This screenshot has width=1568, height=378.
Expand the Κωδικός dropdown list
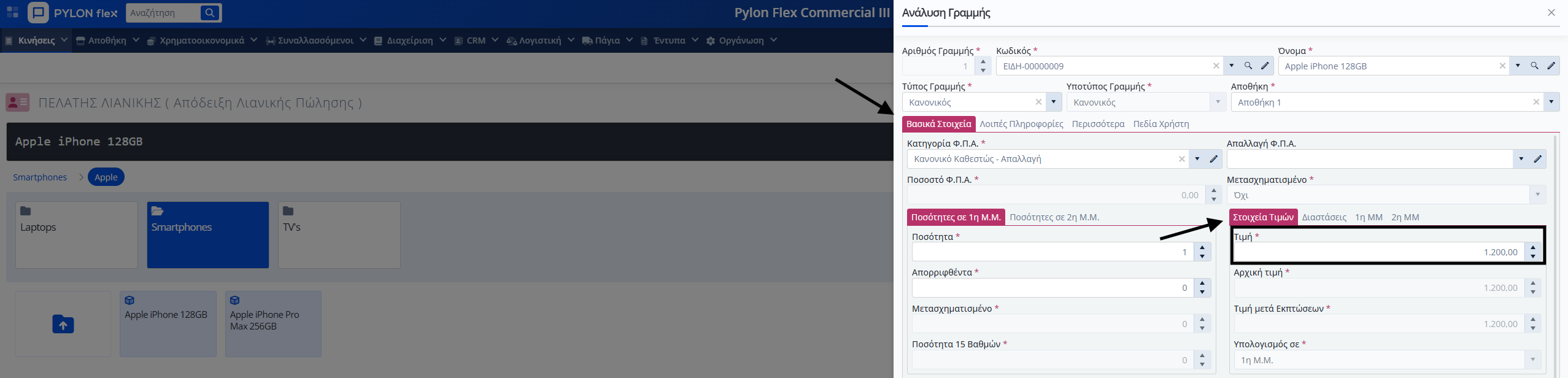coord(1232,66)
